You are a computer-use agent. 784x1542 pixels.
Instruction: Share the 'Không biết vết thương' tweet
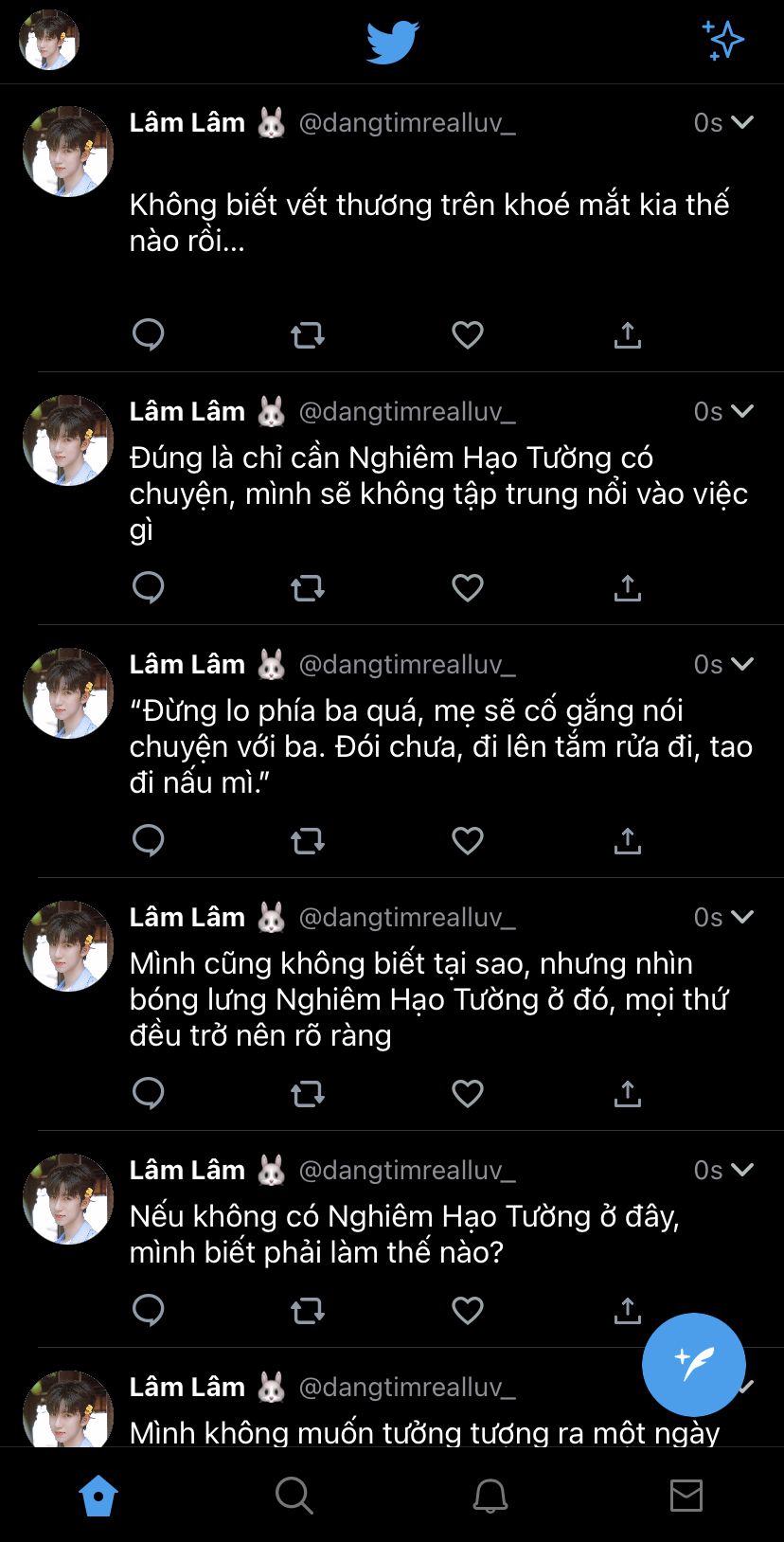point(627,334)
